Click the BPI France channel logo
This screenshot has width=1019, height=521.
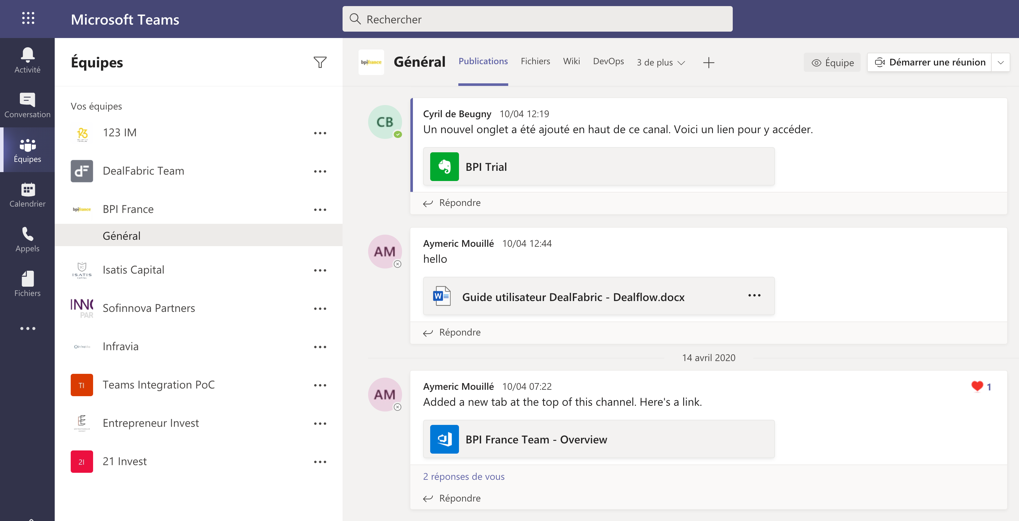pyautogui.click(x=371, y=62)
